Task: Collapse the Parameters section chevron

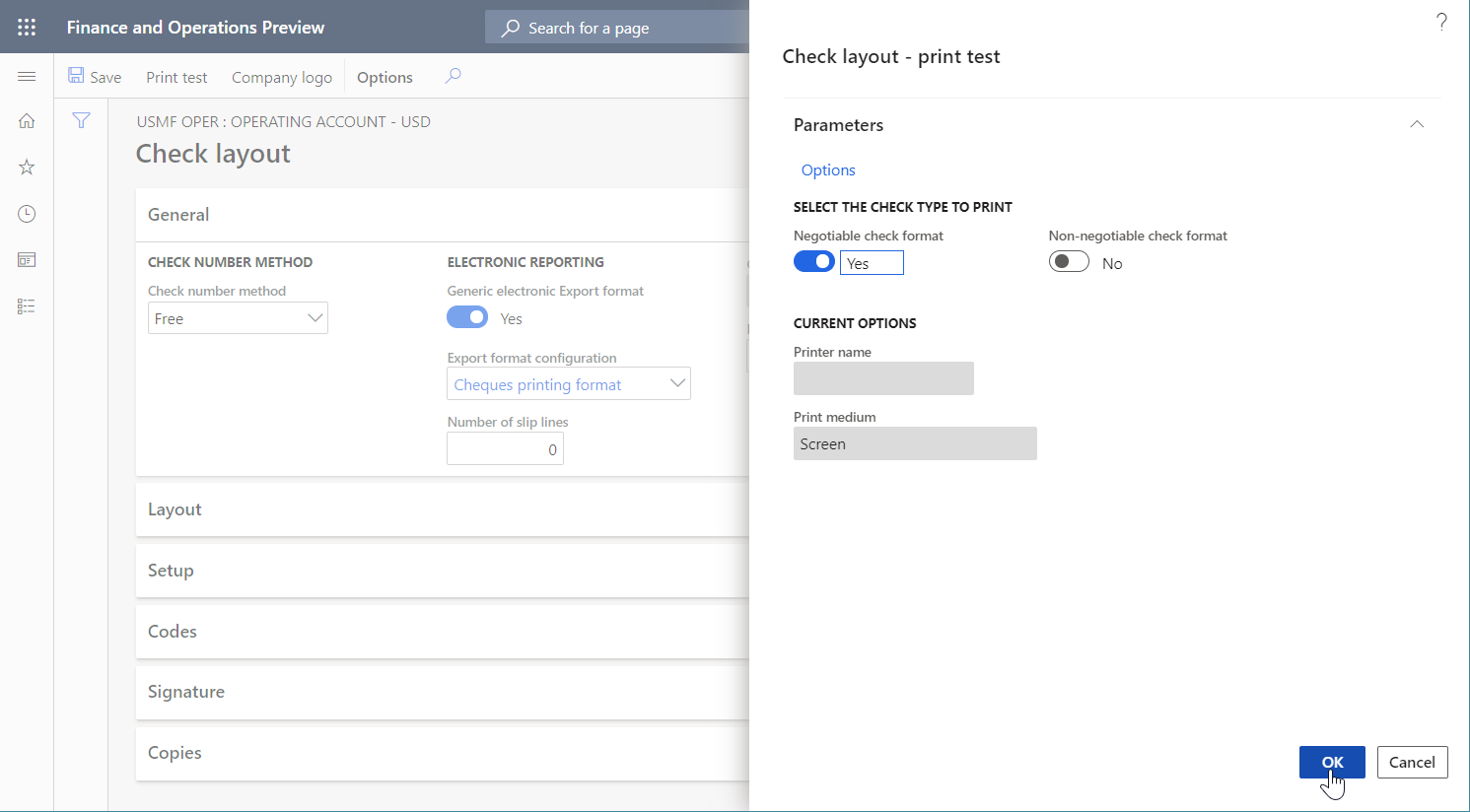Action: pyautogui.click(x=1417, y=124)
